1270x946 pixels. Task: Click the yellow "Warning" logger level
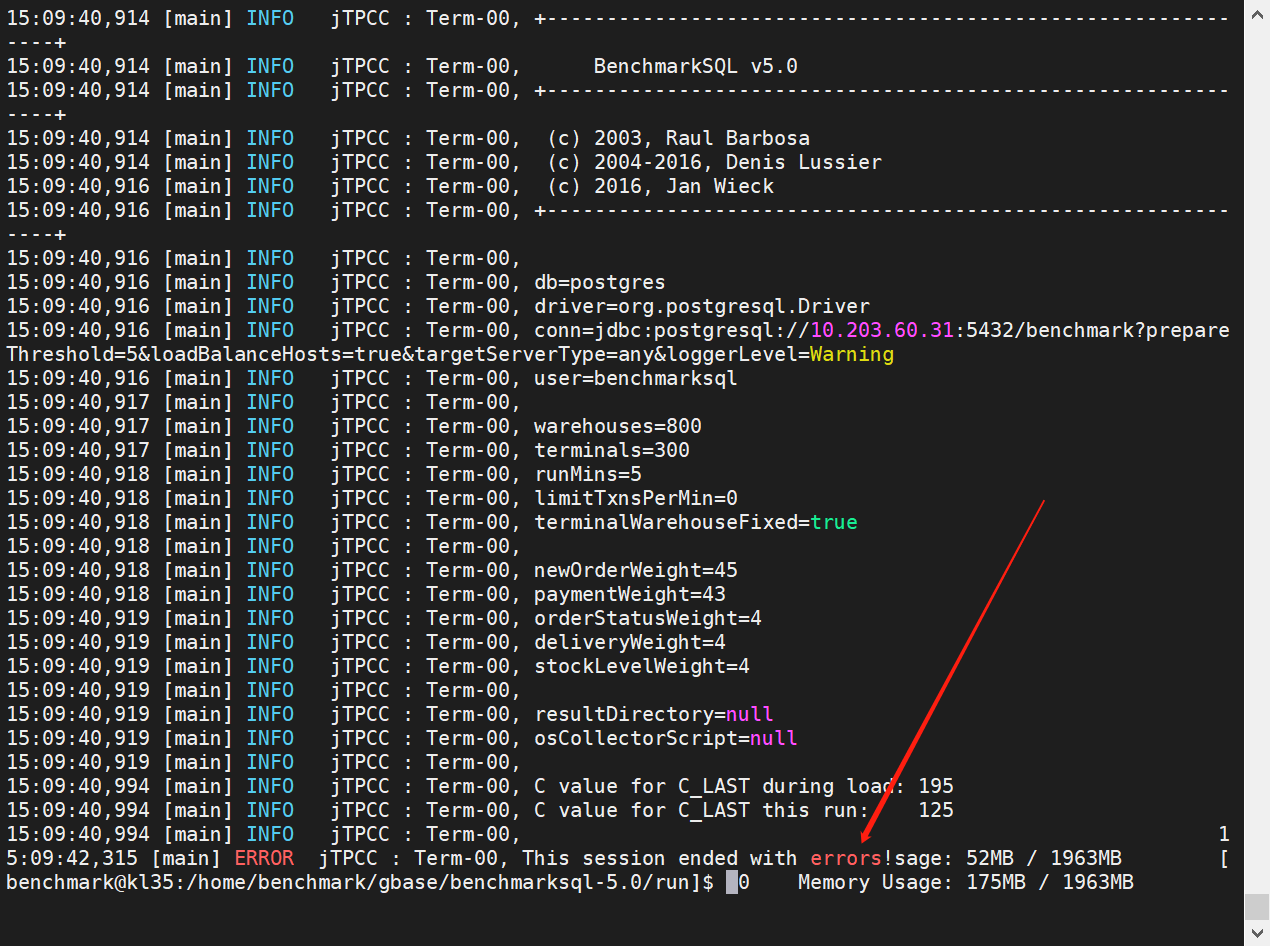click(852, 354)
